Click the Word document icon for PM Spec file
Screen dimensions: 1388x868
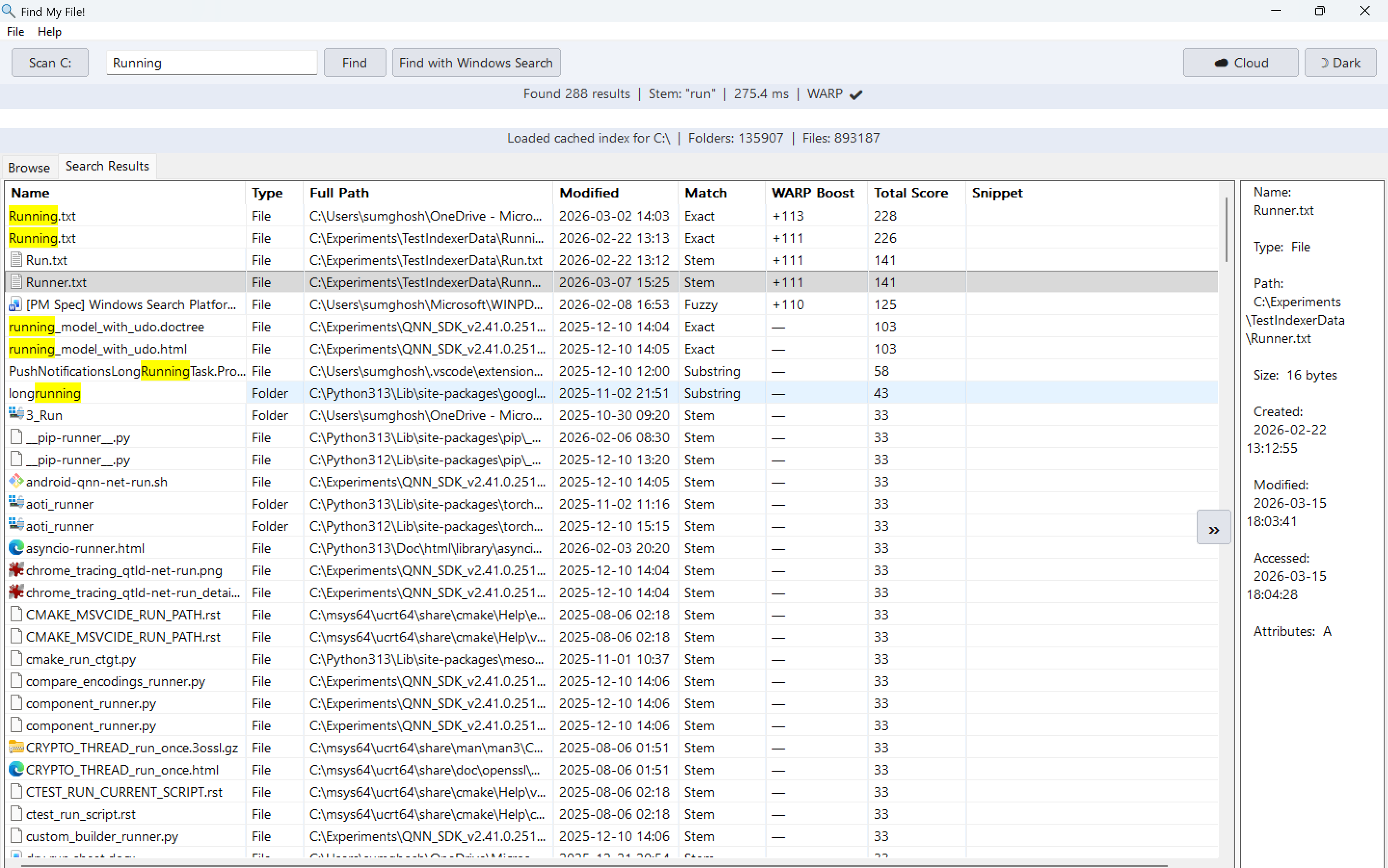(15, 304)
